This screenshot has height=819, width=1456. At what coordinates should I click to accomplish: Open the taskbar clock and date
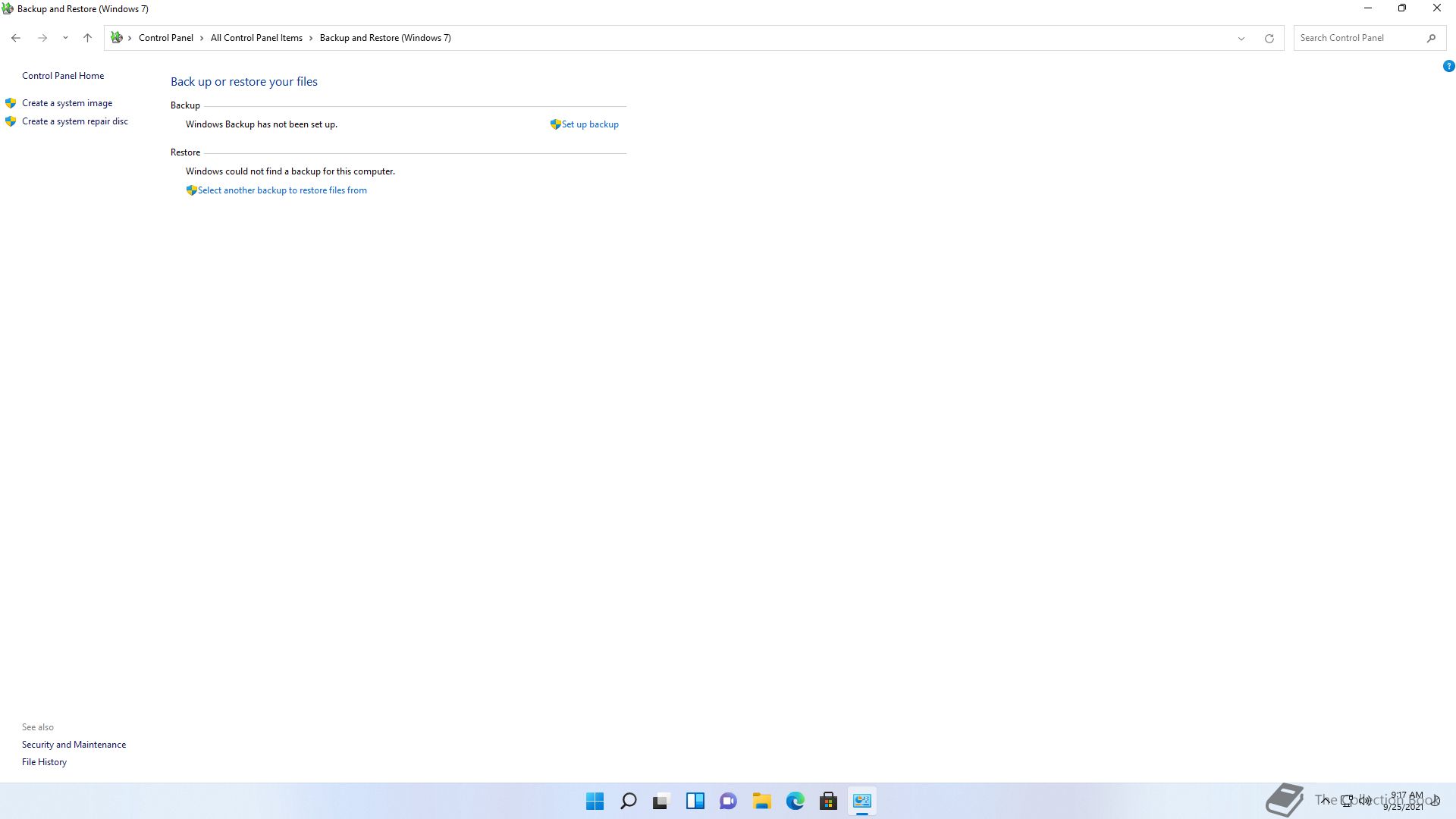coord(1404,801)
